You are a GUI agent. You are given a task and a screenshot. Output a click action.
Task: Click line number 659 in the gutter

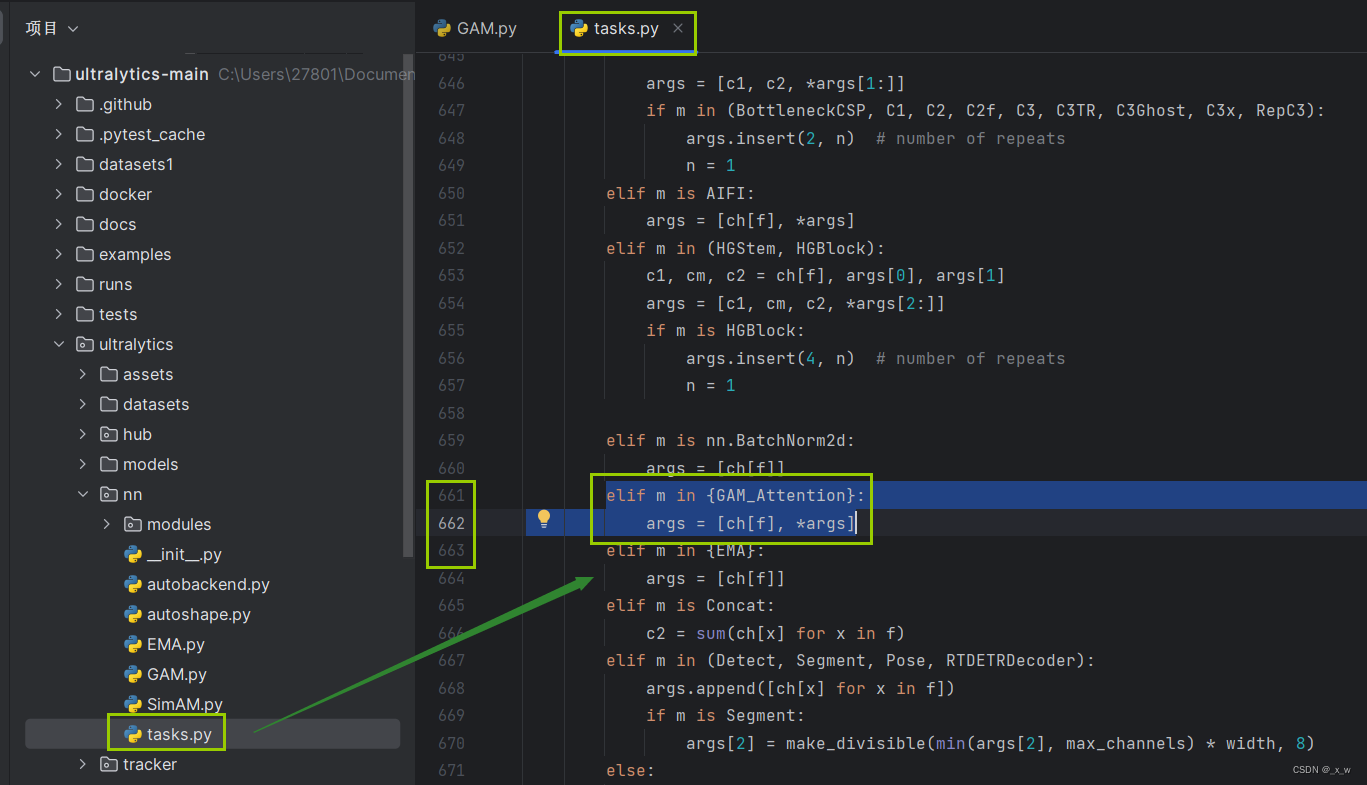pos(451,440)
